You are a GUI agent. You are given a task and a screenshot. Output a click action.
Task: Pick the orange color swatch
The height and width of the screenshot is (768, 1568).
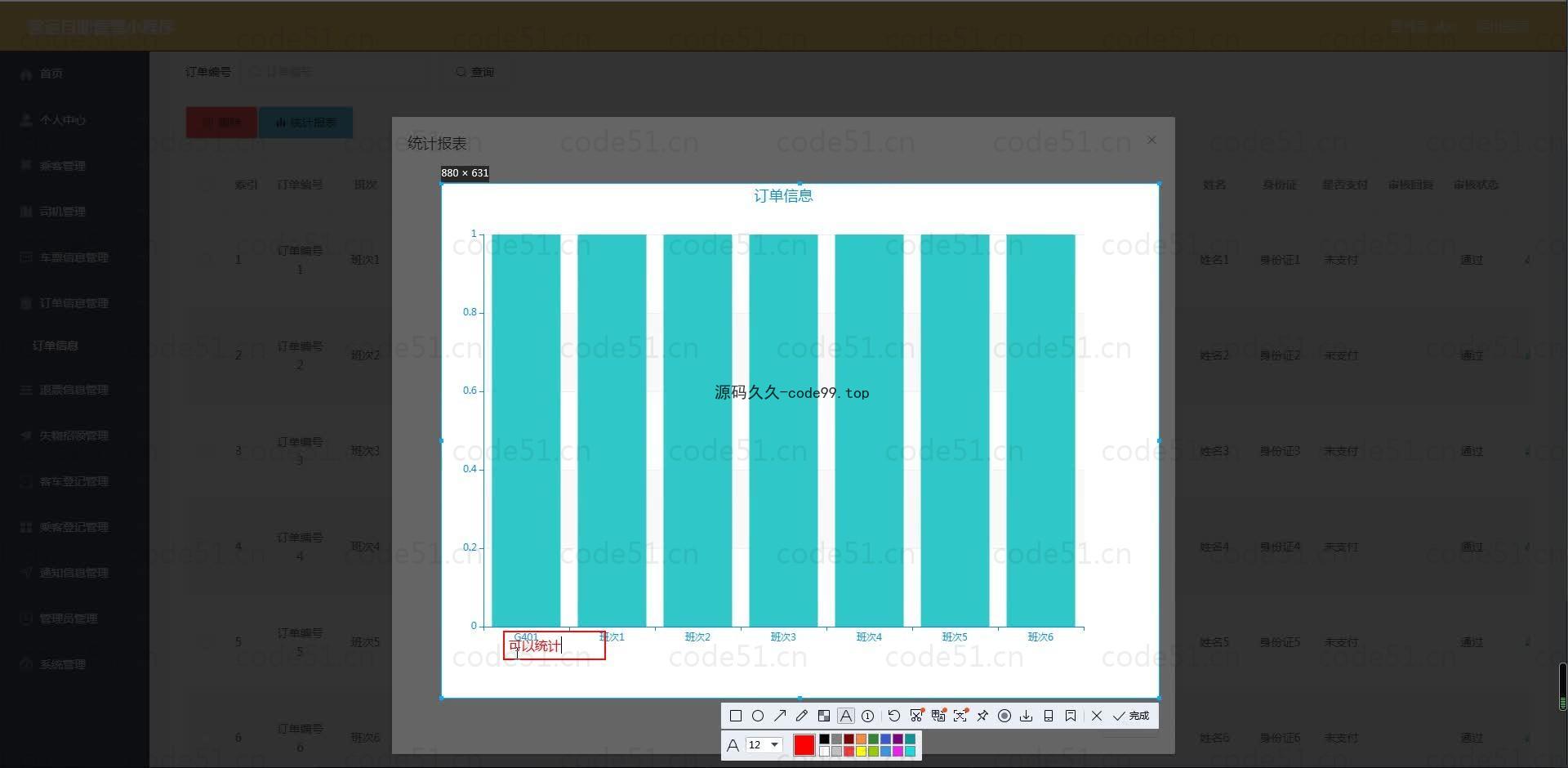pos(861,739)
